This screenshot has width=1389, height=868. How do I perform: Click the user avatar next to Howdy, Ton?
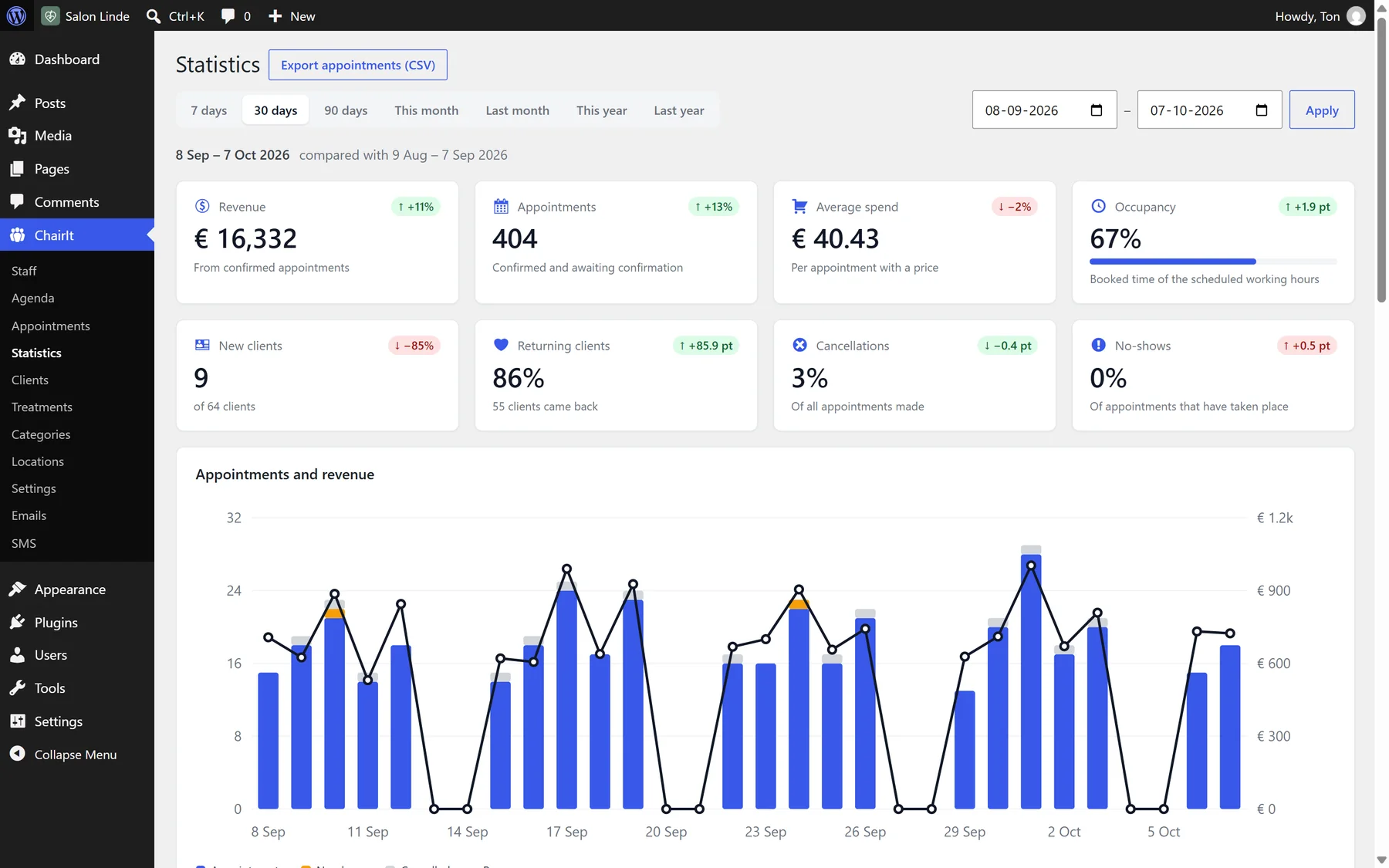[x=1356, y=16]
